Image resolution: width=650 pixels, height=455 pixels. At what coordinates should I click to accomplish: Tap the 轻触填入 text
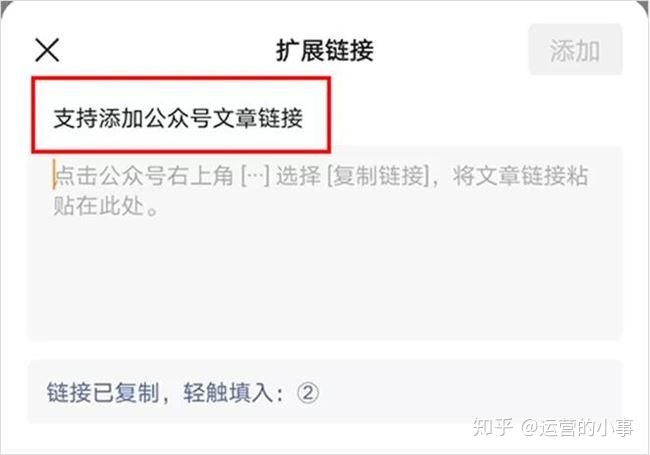(x=229, y=392)
